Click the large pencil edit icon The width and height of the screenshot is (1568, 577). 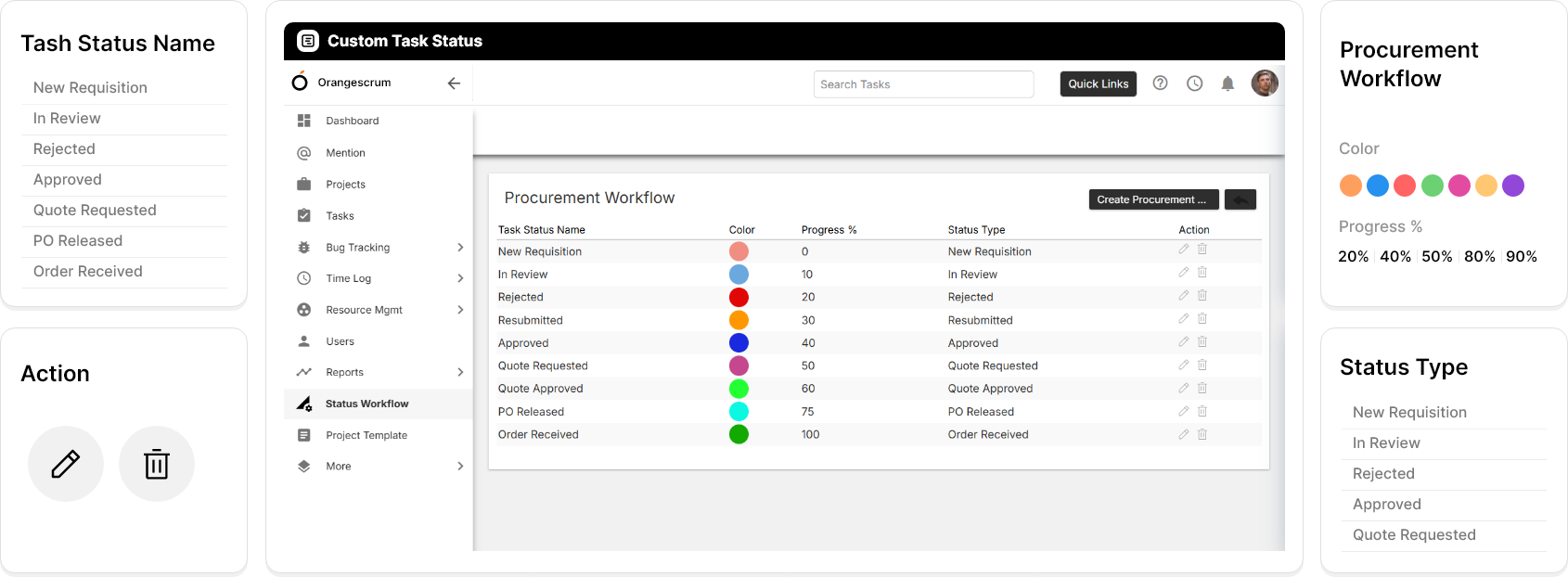pyautogui.click(x=66, y=464)
